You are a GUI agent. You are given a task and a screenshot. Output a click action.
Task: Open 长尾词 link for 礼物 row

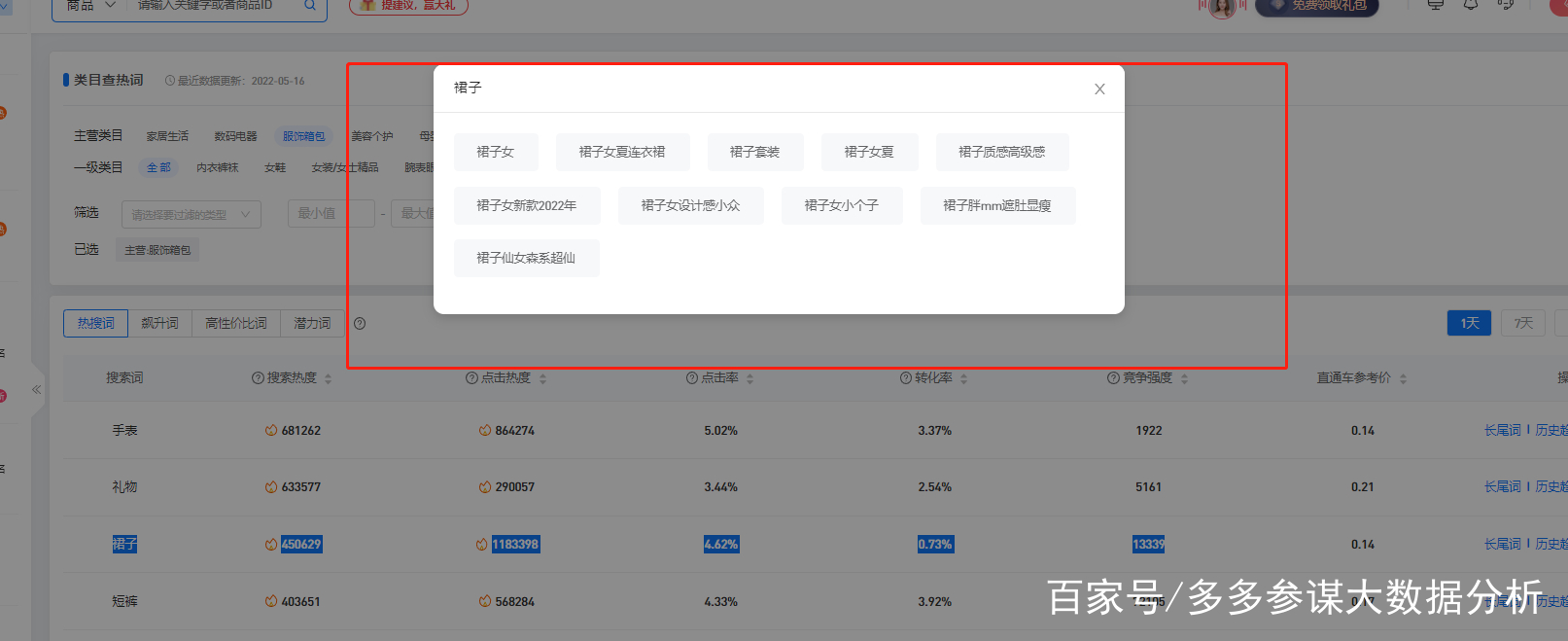[1502, 486]
